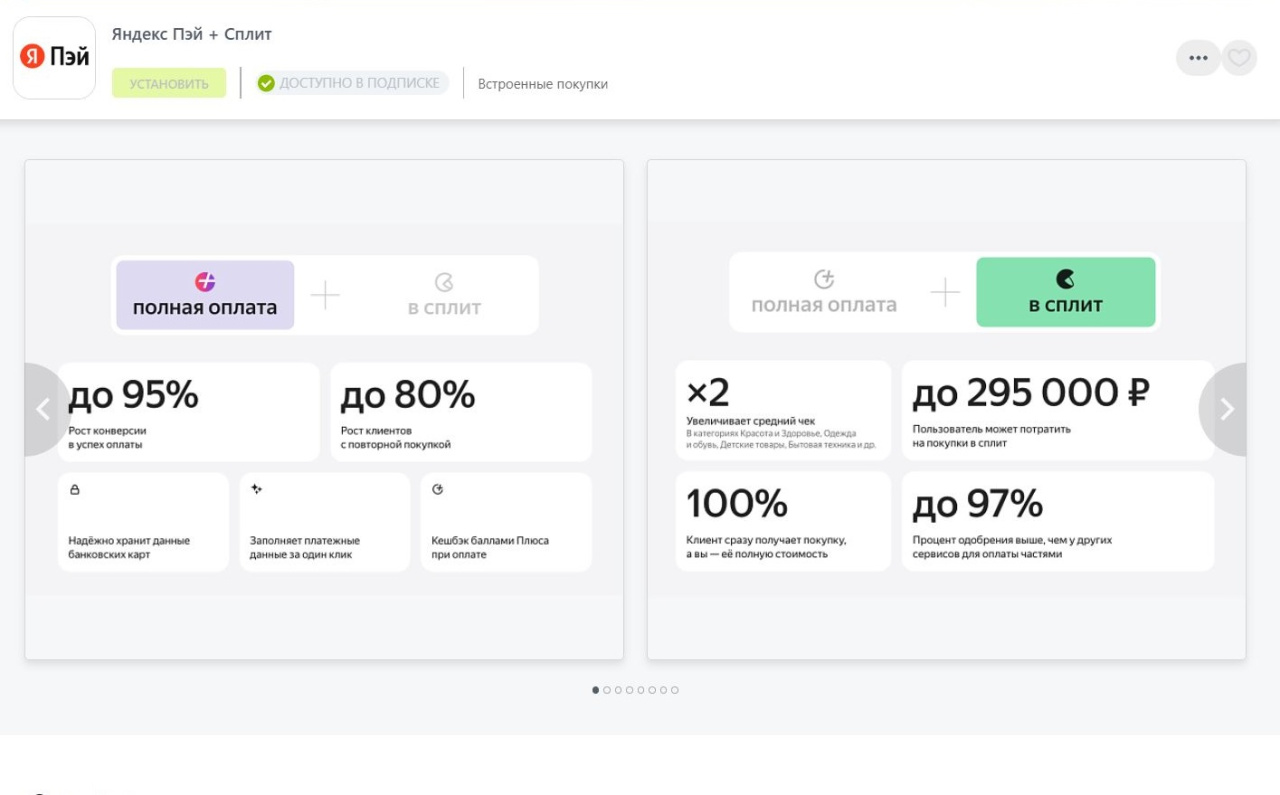
Task: Click the pie icon in green в сплит tile
Action: [x=1066, y=279]
